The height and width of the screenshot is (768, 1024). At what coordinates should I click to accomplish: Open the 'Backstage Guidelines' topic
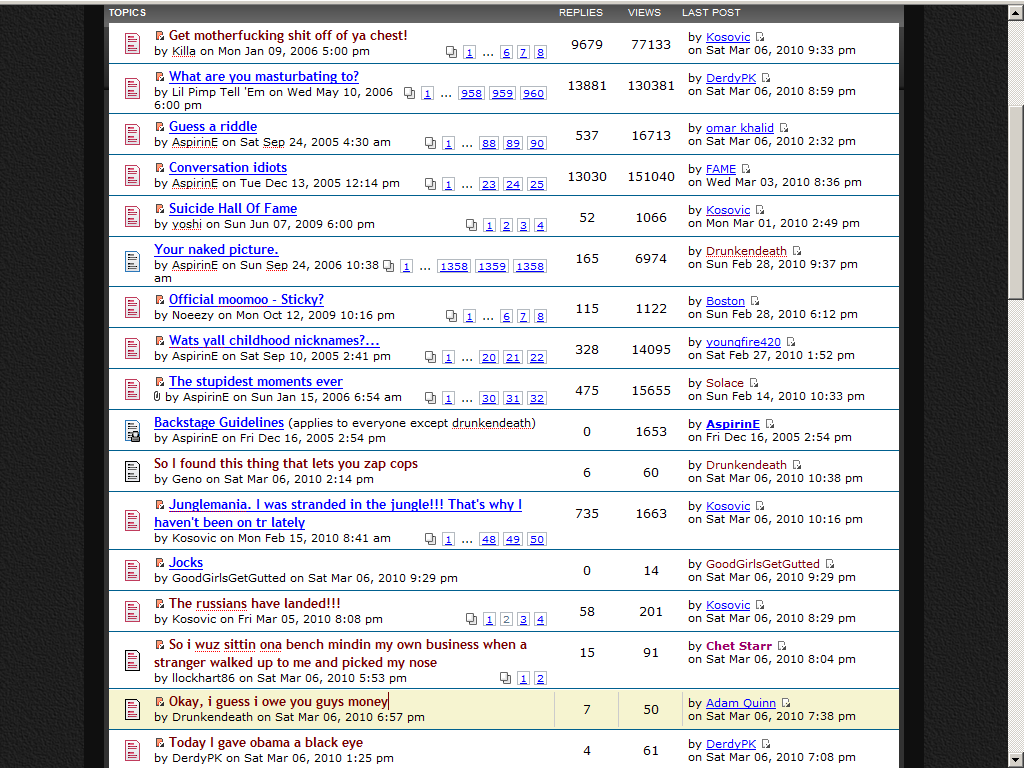coord(219,423)
